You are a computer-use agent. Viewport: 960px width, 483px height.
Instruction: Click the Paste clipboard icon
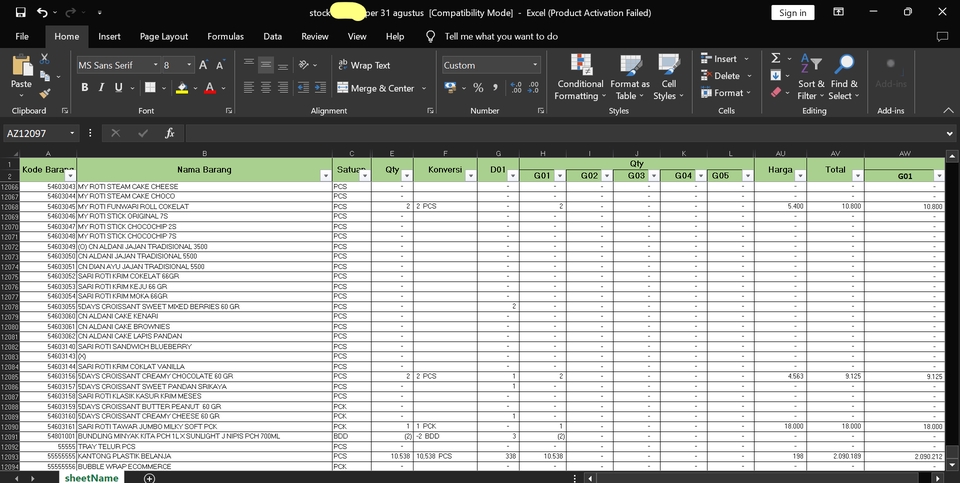tap(22, 66)
